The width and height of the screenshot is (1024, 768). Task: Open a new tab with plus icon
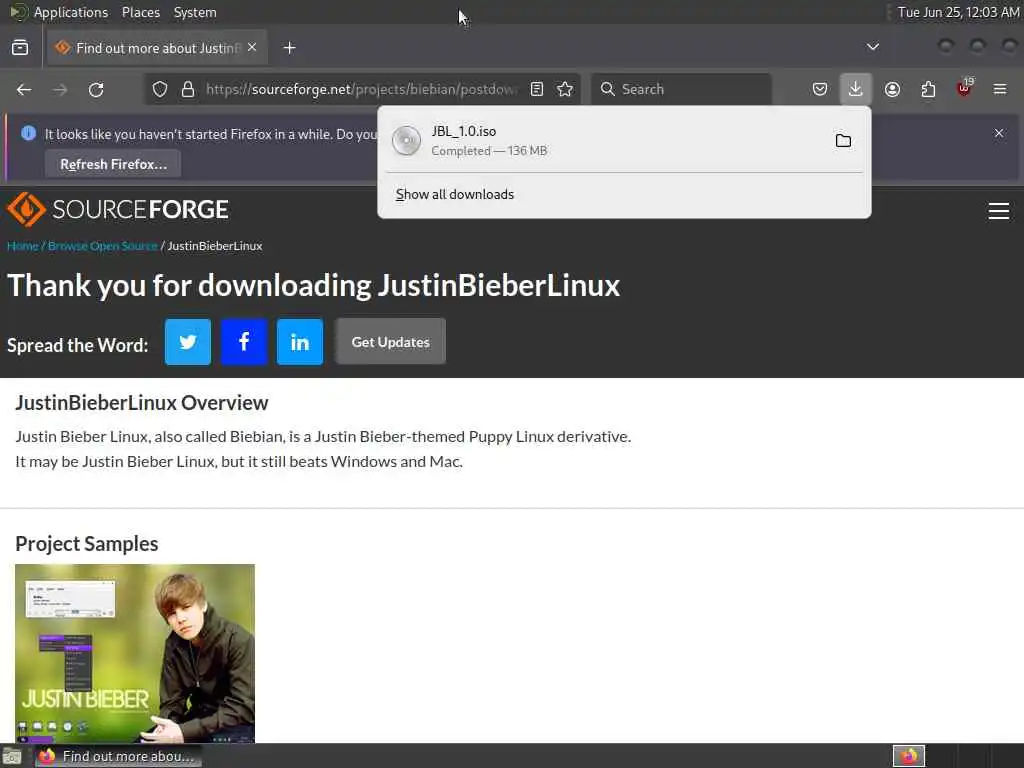pos(290,48)
